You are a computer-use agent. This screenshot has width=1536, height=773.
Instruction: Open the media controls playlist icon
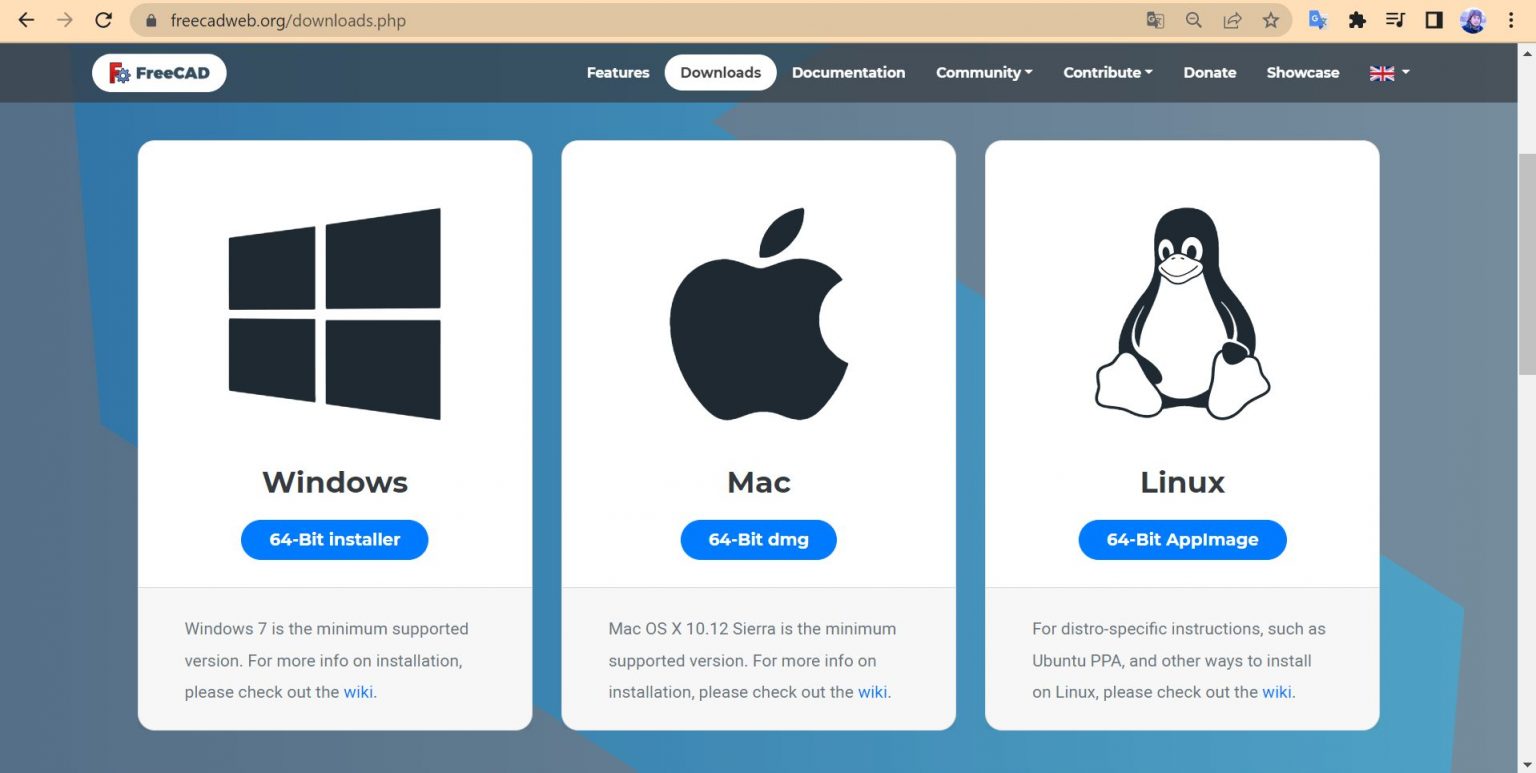1396,20
